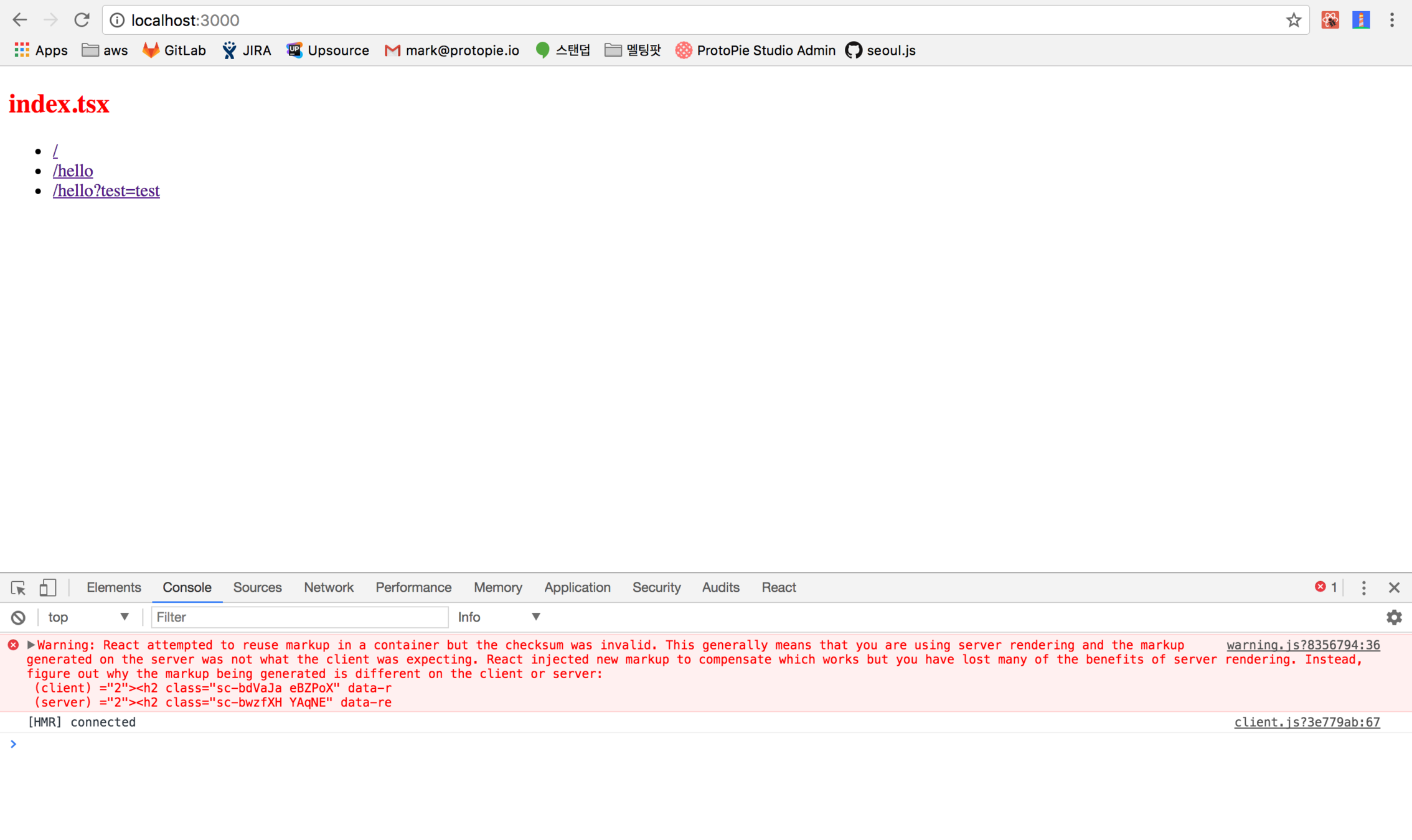Open the React DevTools extension icon
Viewport: 1412px width, 840px height.
click(x=1330, y=20)
